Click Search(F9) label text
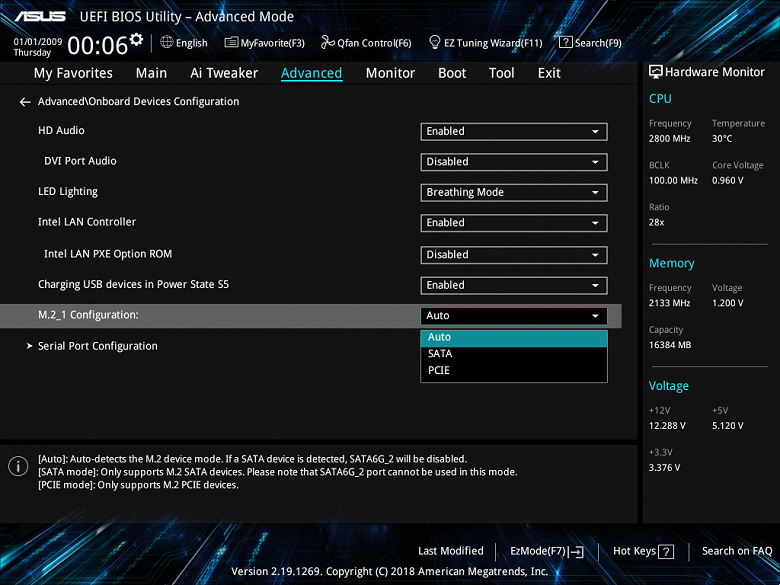The width and height of the screenshot is (780, 585). [x=598, y=43]
